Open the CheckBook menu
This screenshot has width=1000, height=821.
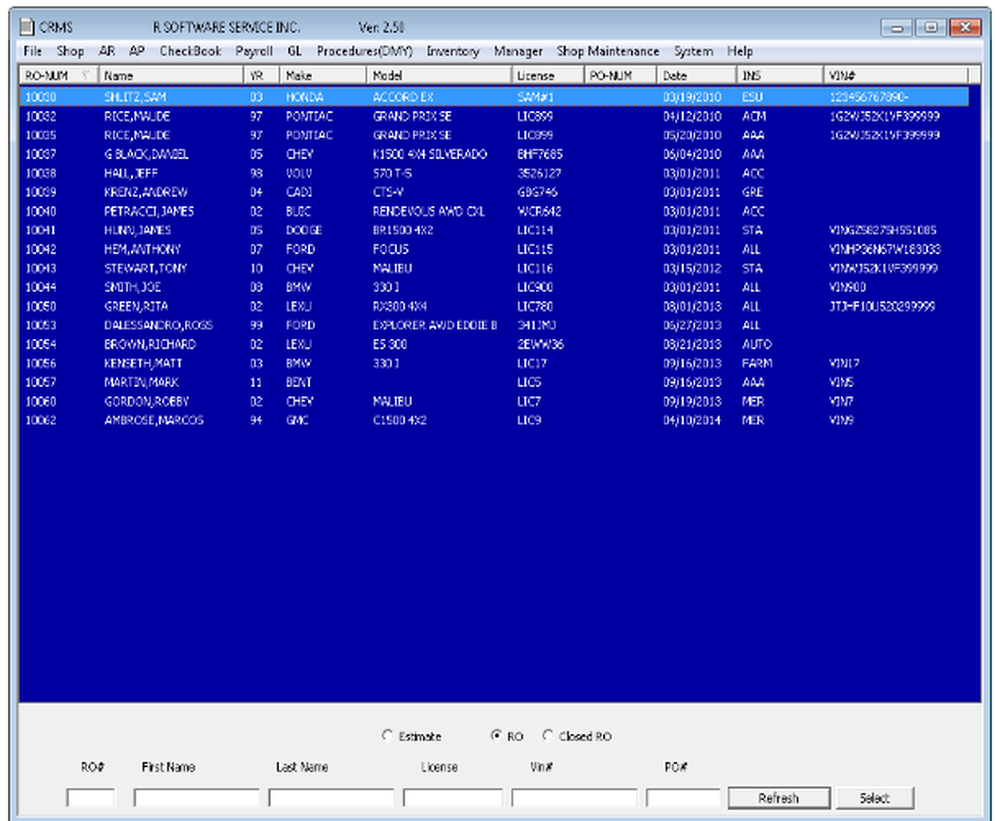190,51
